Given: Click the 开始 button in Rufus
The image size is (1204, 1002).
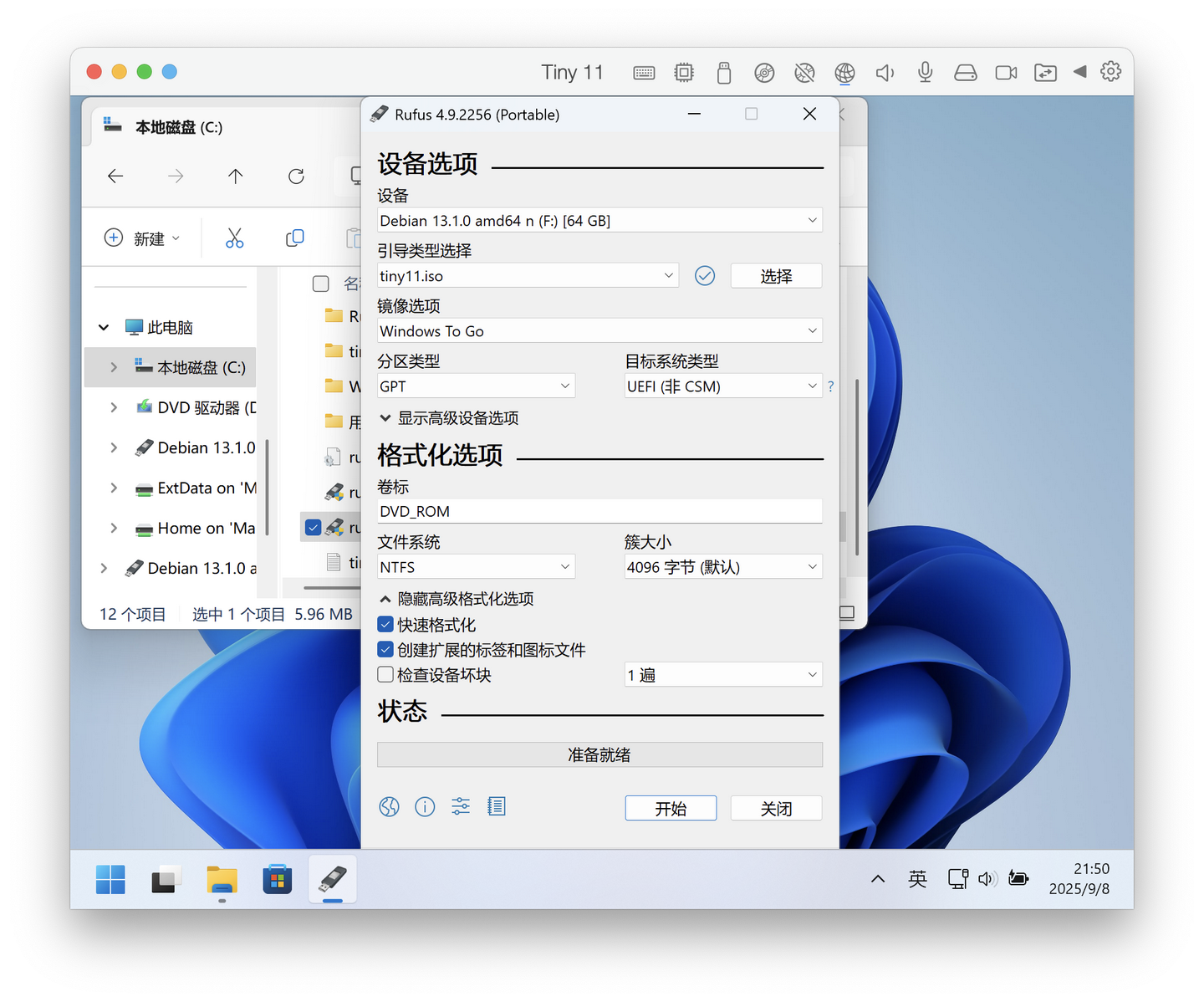Looking at the screenshot, I should point(671,808).
